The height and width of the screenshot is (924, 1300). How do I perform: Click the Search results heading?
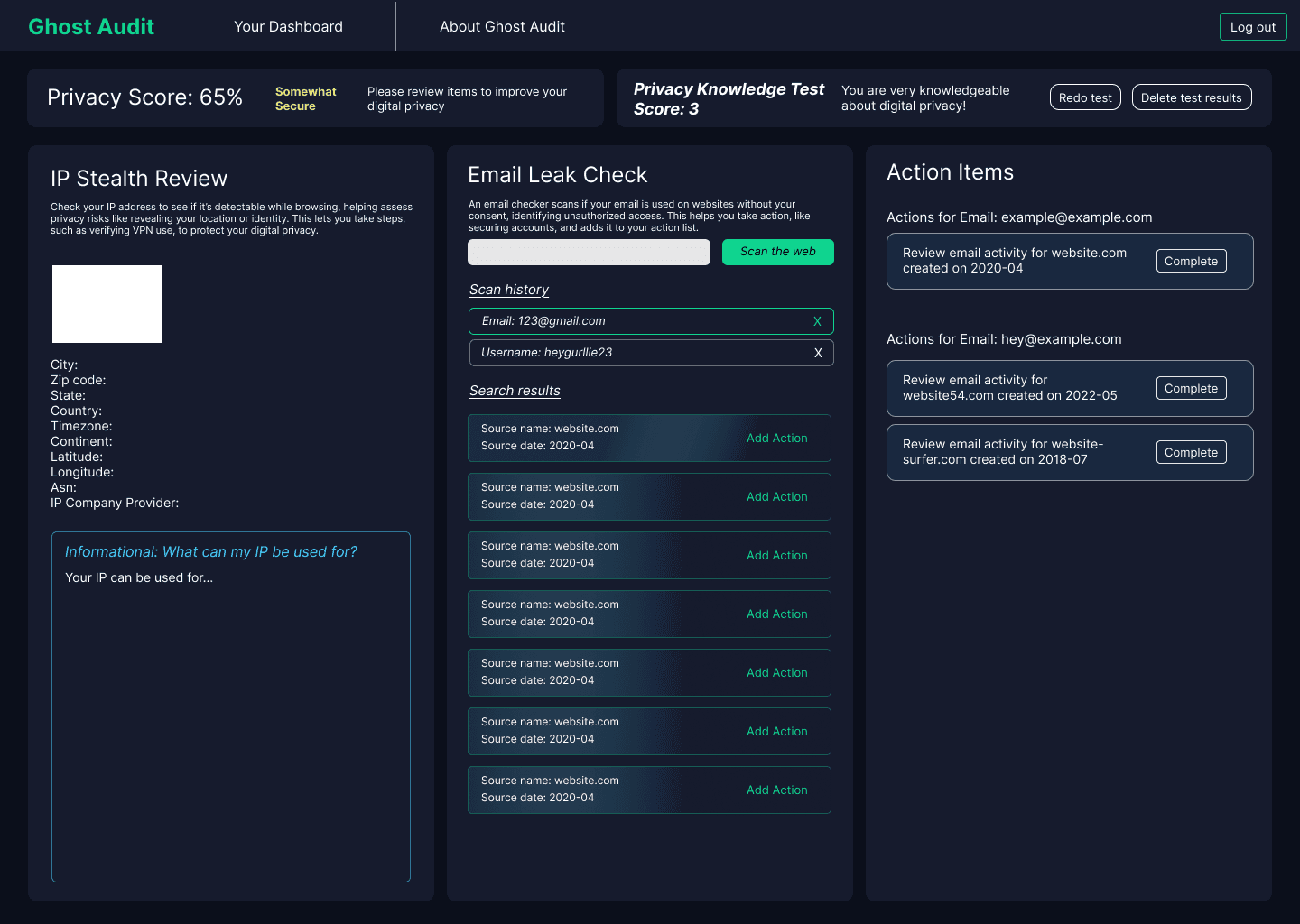[x=515, y=391]
